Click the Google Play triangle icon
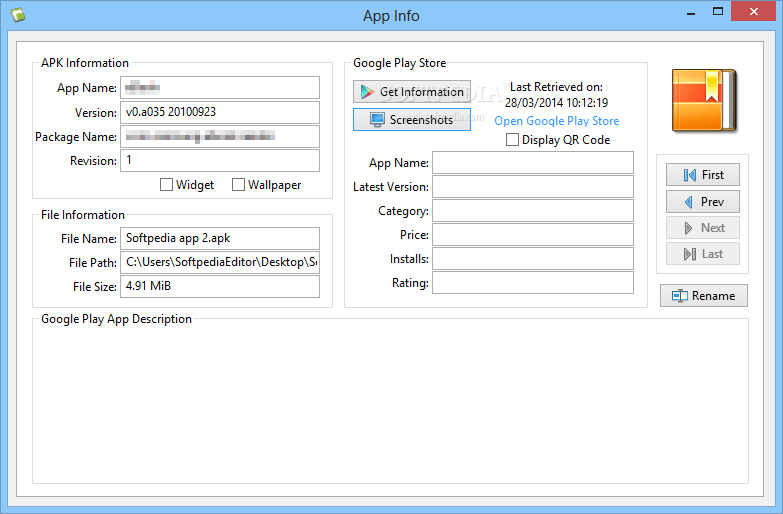The image size is (783, 514). pyautogui.click(x=368, y=91)
